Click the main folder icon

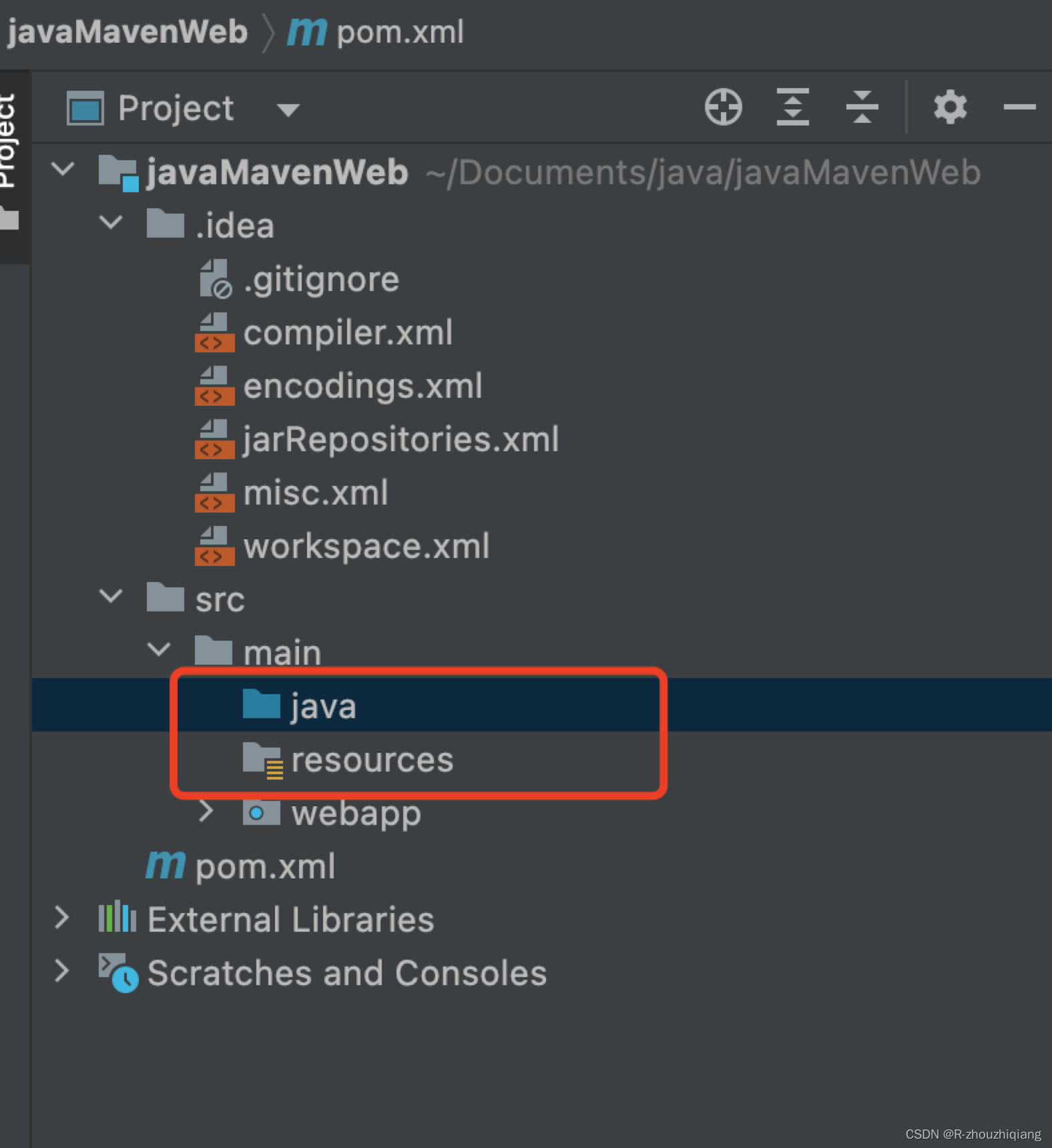tap(213, 650)
